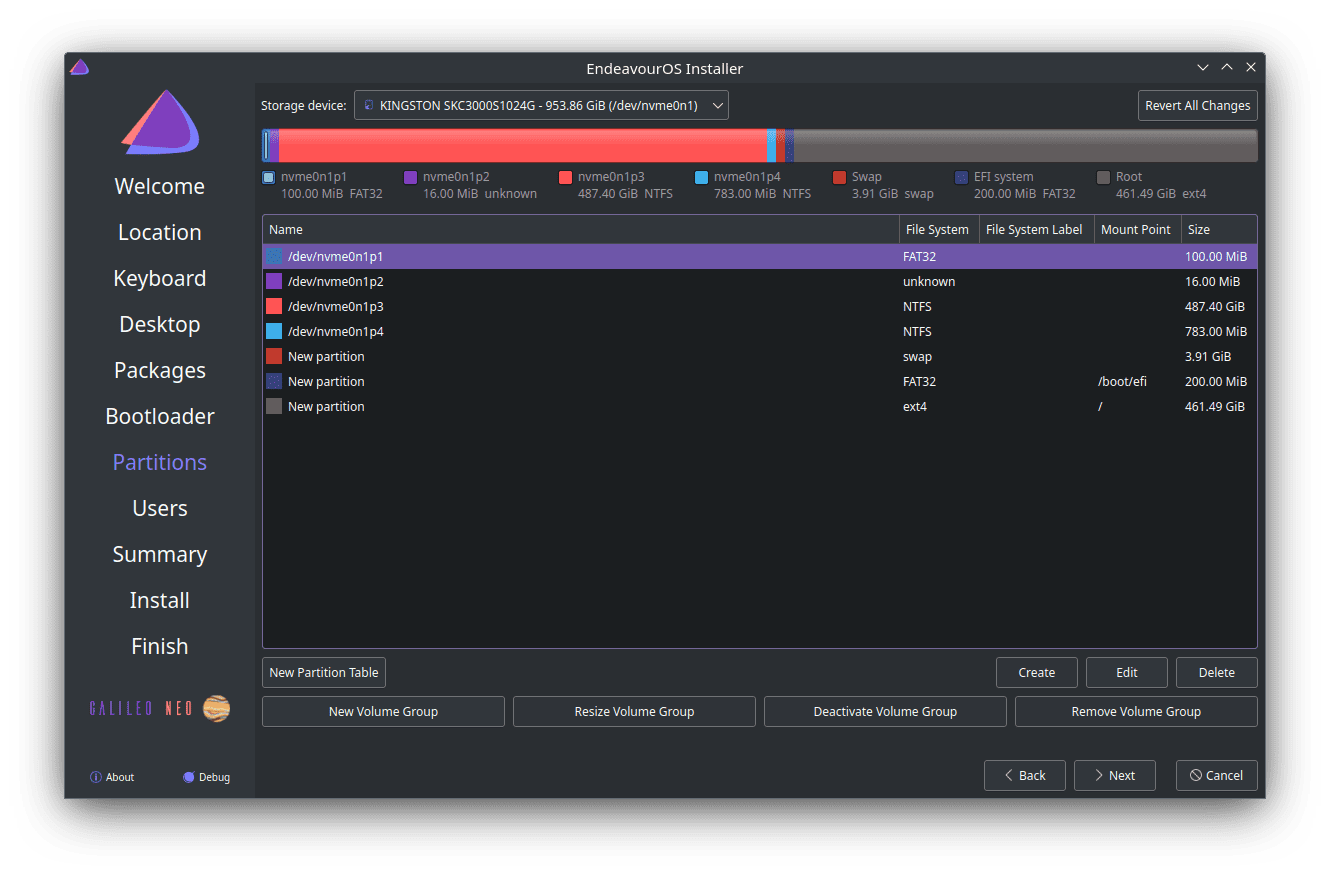Sort by the Size column header
The height and width of the screenshot is (875, 1330).
1218,229
